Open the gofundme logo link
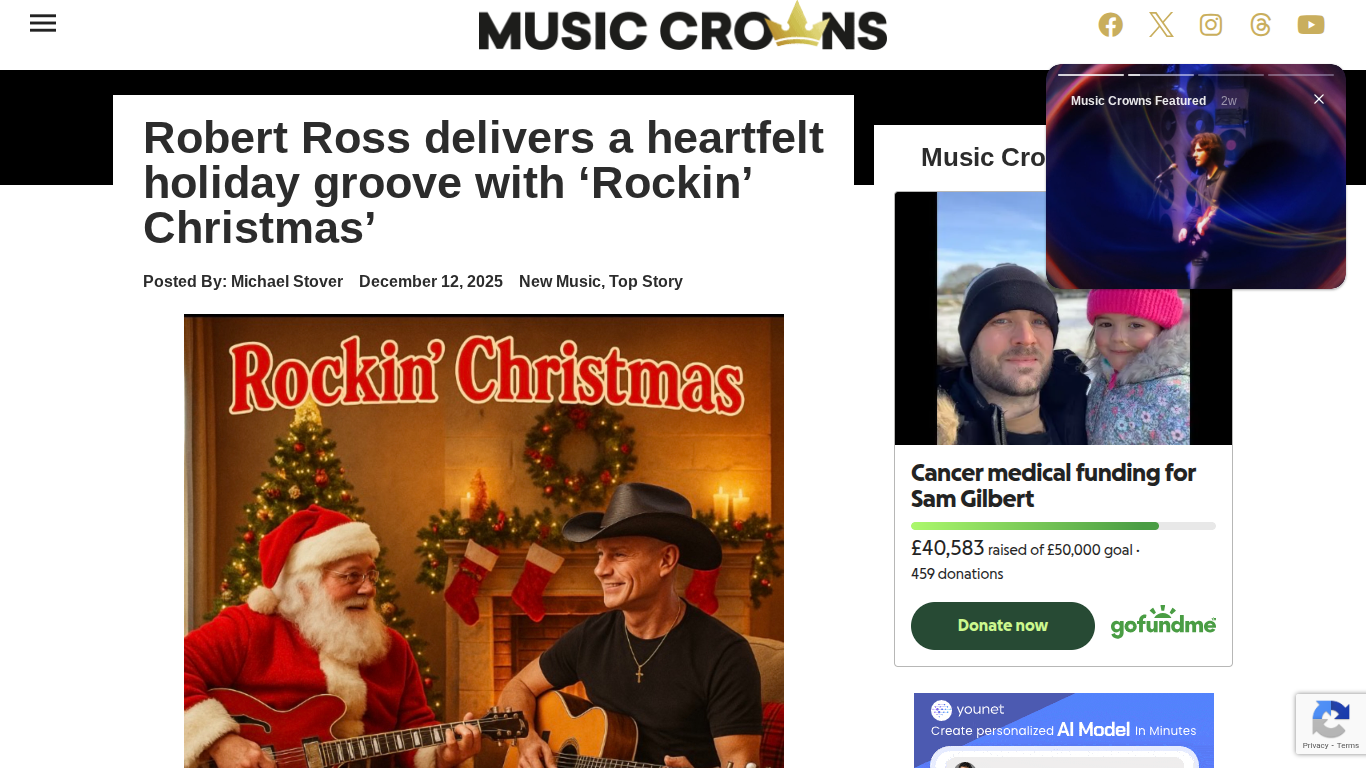Viewport: 1366px width, 768px height. pyautogui.click(x=1163, y=622)
